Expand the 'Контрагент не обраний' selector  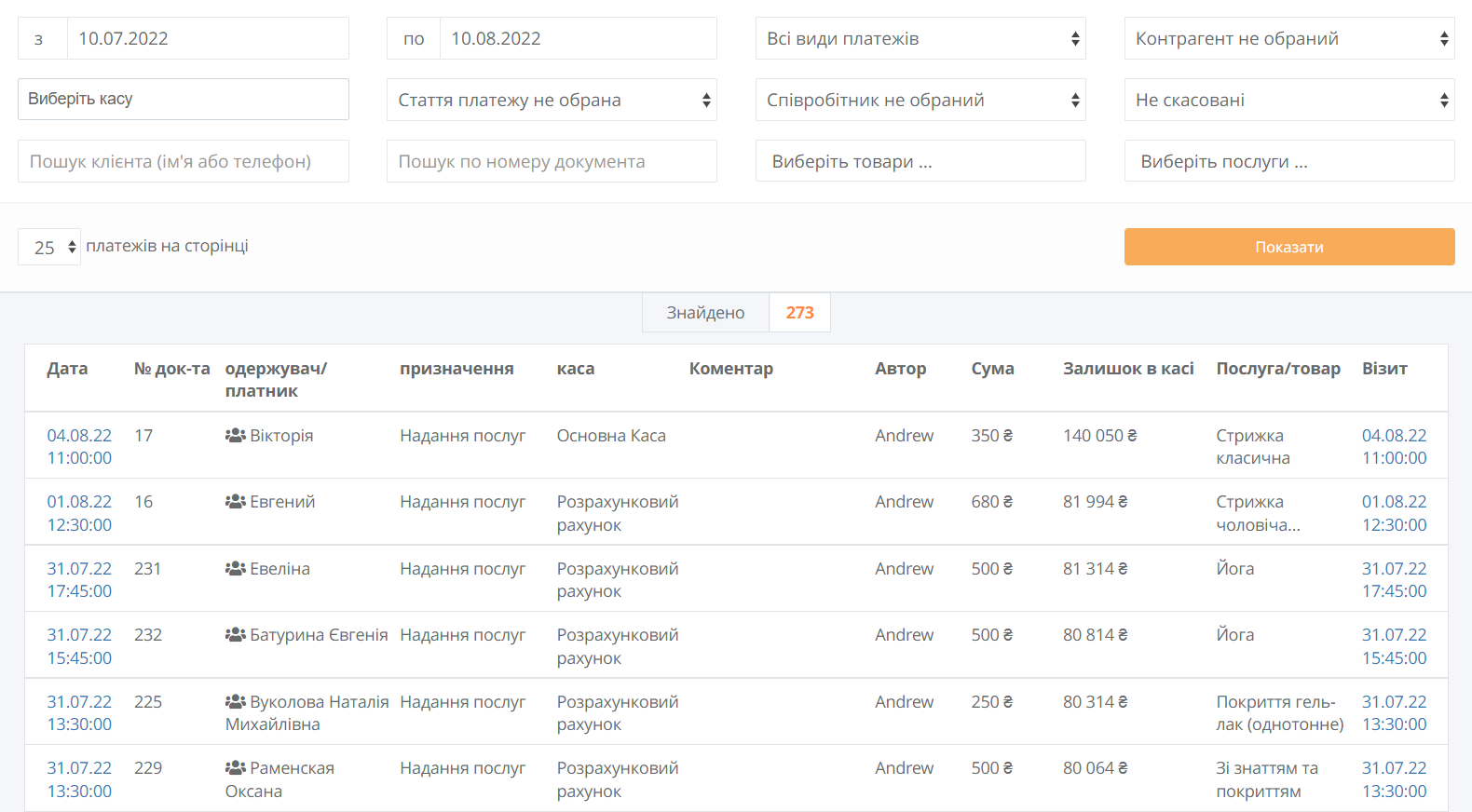[1288, 39]
